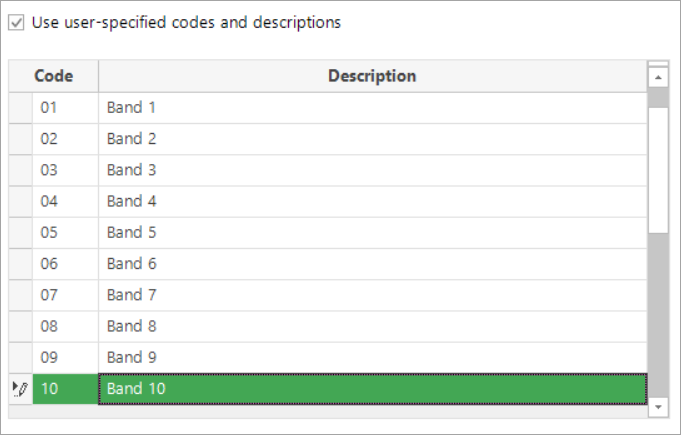Select the Band 3 description cell
Image resolution: width=681 pixels, height=435 pixels.
tap(372, 170)
